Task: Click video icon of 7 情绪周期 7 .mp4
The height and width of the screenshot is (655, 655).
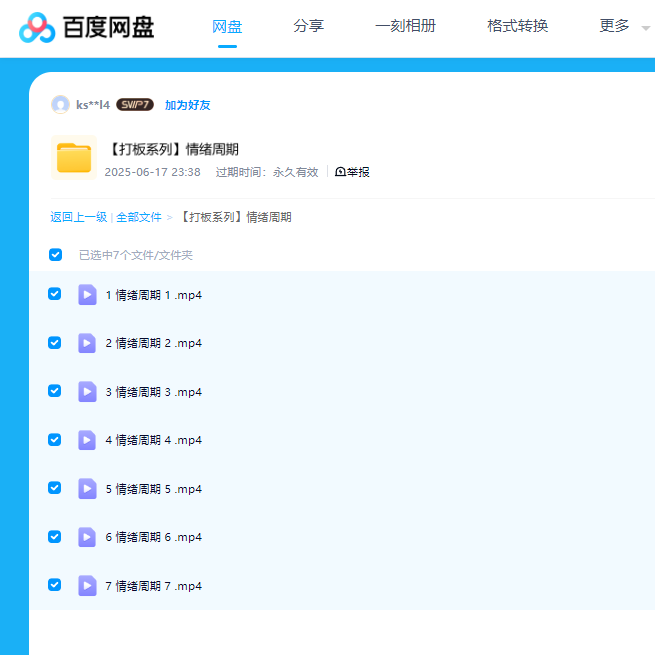Action: (x=87, y=586)
